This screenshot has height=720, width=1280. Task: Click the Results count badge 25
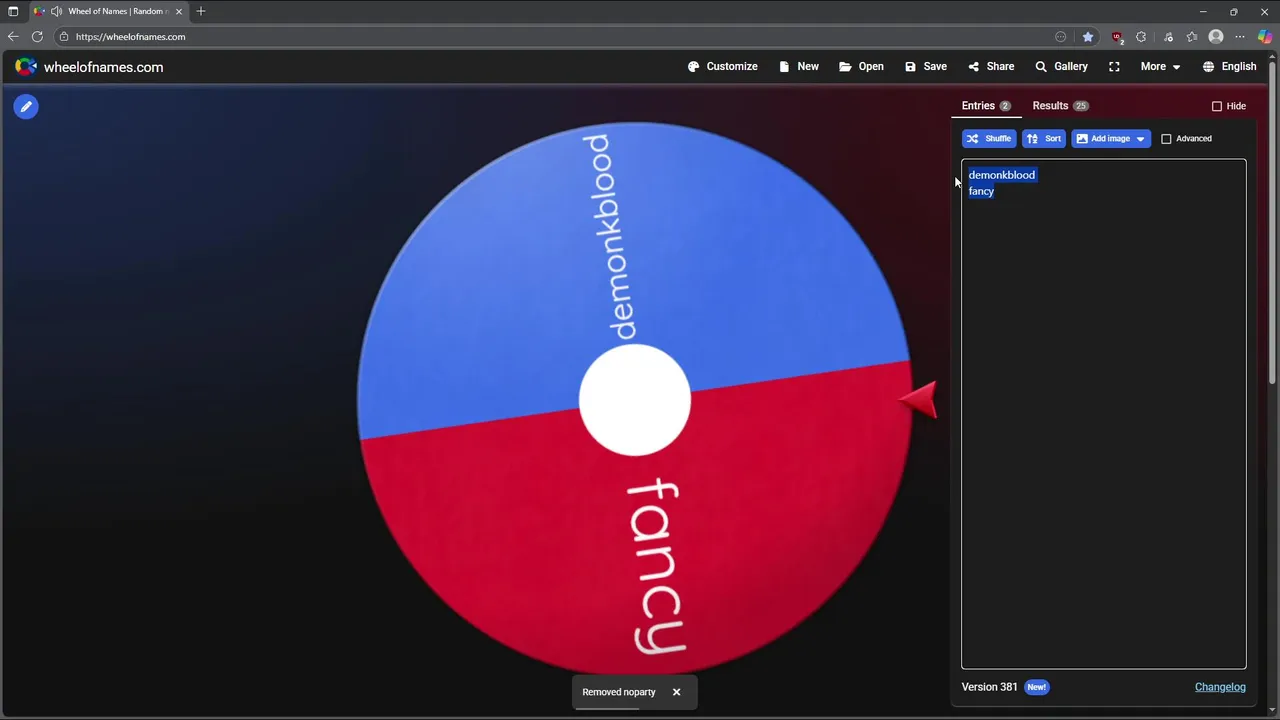pyautogui.click(x=1081, y=106)
